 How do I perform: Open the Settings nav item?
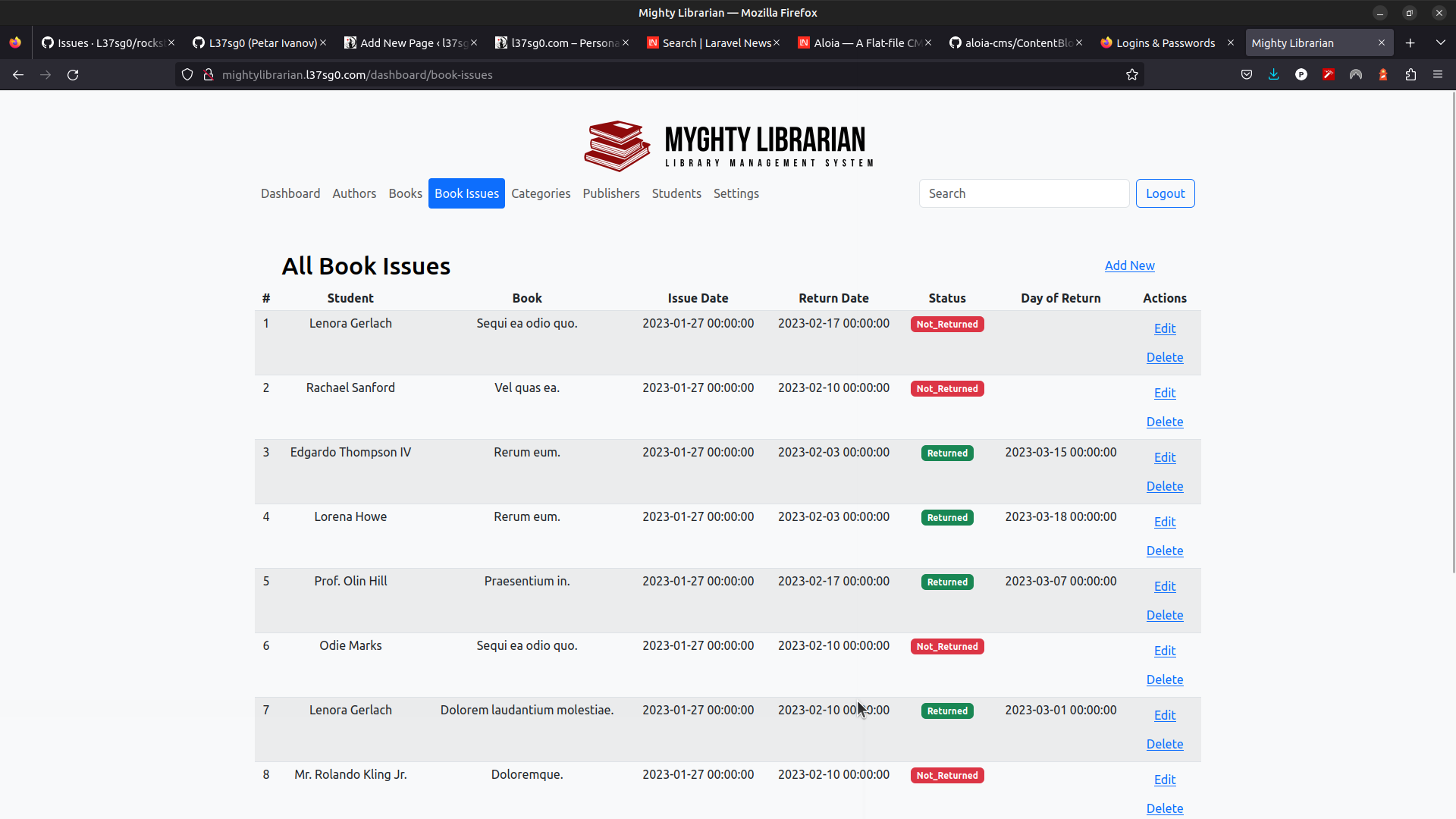[x=736, y=193]
